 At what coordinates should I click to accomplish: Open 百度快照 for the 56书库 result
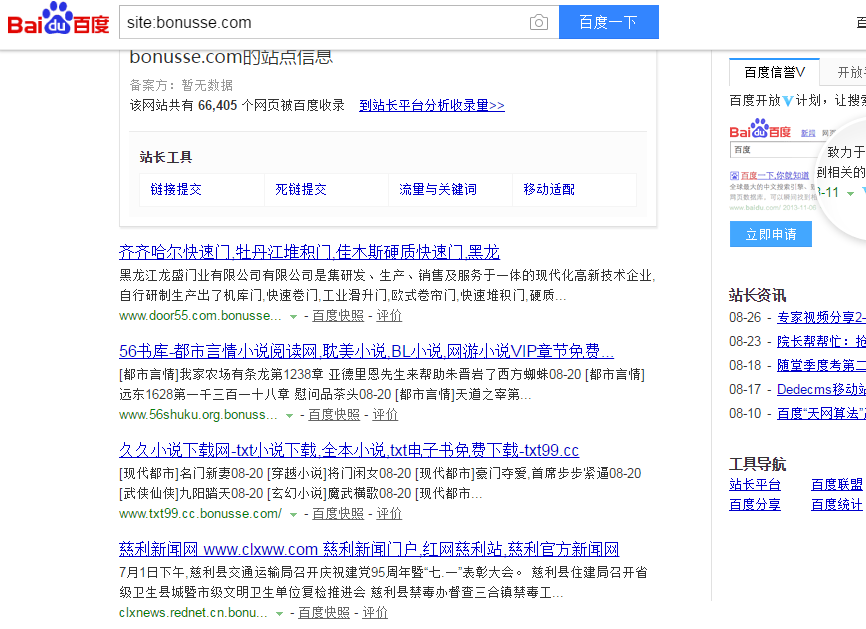[334, 415]
